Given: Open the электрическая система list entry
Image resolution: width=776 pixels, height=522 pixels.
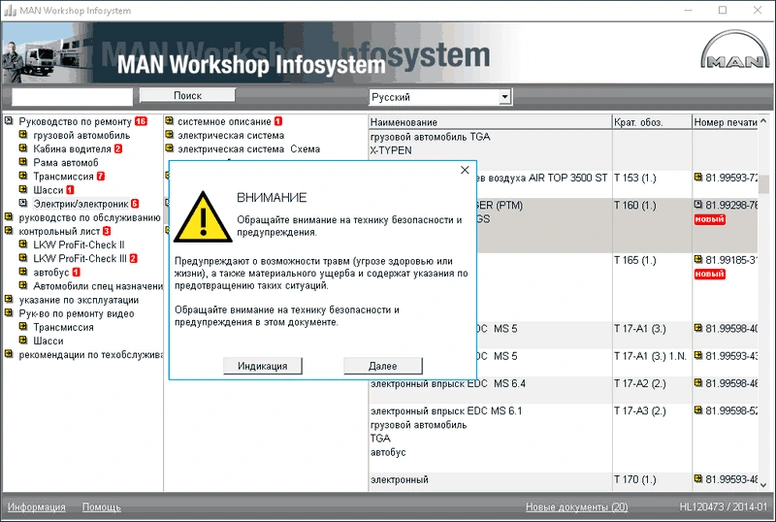Looking at the screenshot, I should [x=231, y=135].
